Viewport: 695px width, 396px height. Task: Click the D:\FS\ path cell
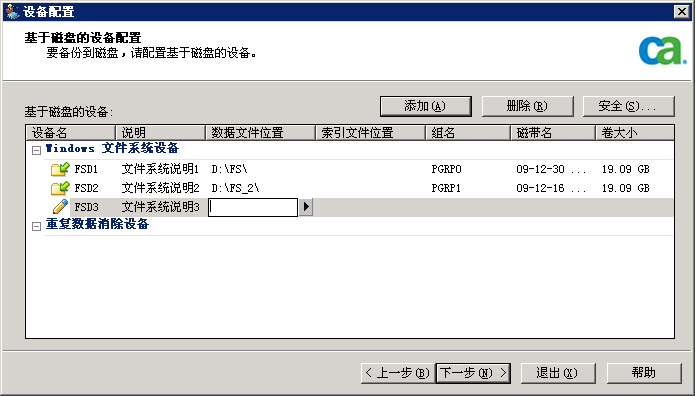point(229,169)
